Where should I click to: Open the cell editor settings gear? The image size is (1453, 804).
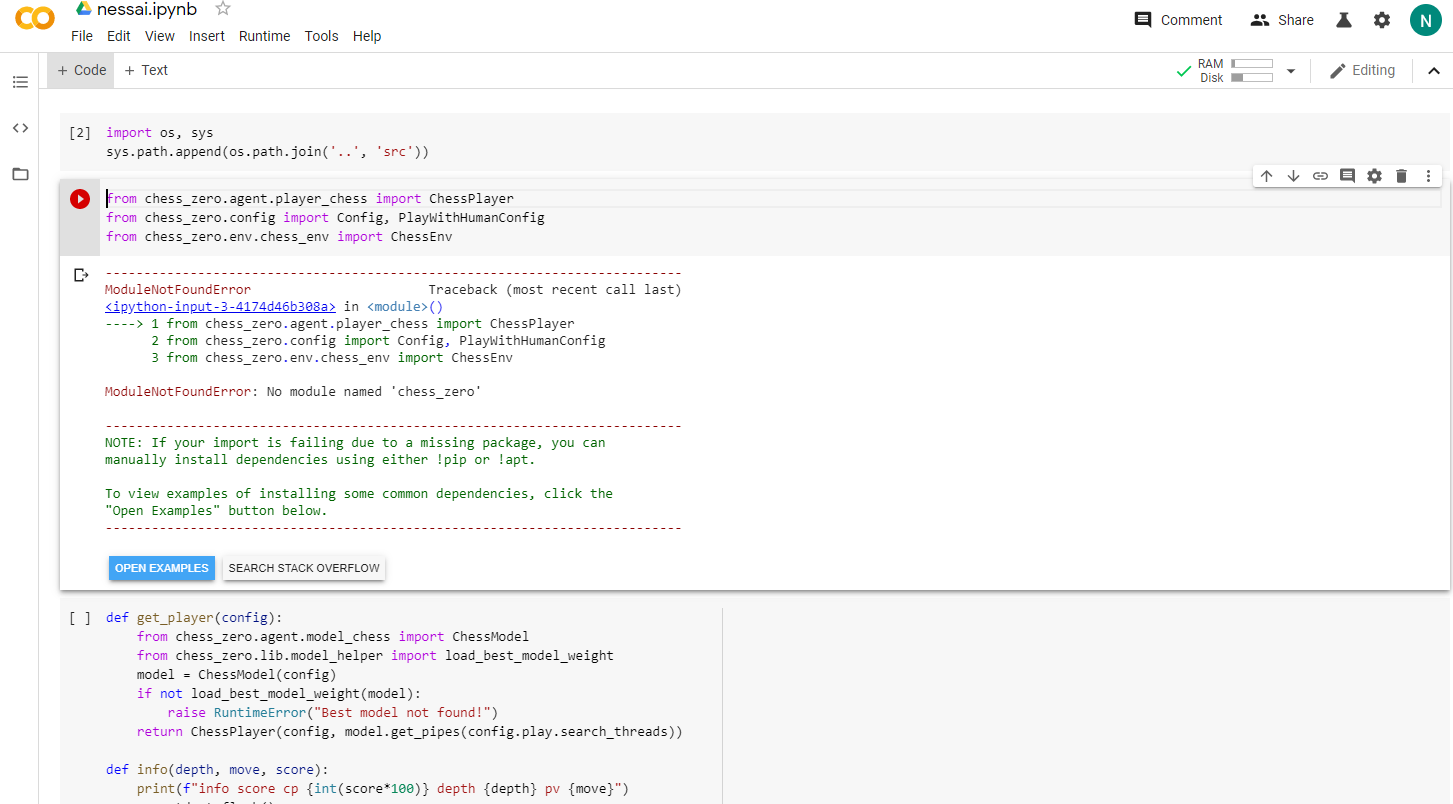coord(1374,176)
